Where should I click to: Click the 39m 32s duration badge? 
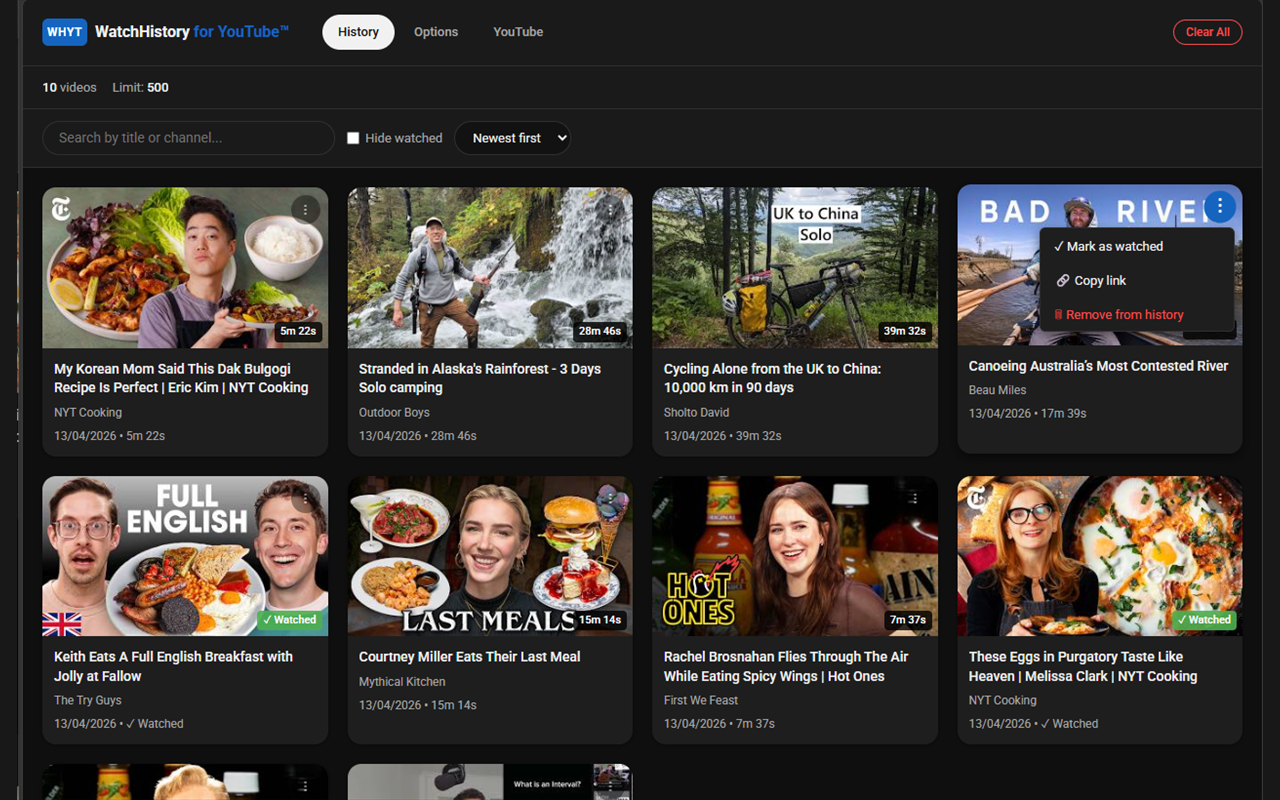point(905,331)
